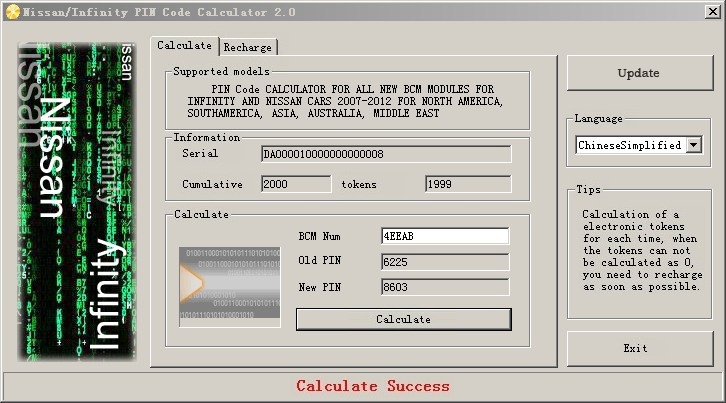Click the Tips recharge advice text
The image size is (726, 403).
642,250
